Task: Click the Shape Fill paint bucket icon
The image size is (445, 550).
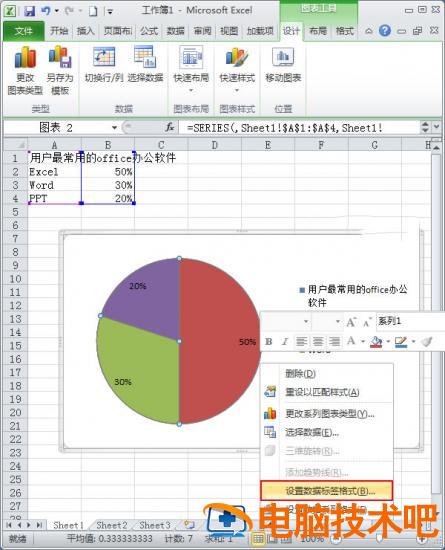Action: point(376,342)
